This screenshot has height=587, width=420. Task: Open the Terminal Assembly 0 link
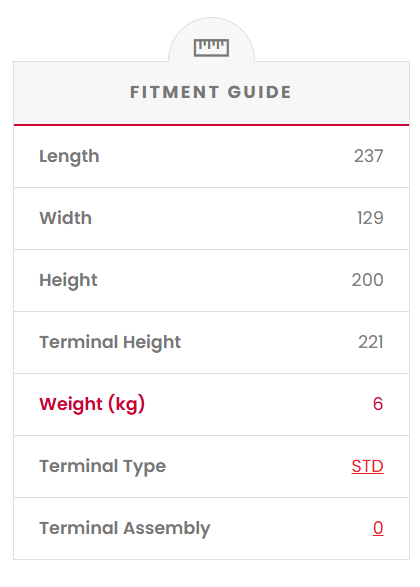(x=378, y=528)
